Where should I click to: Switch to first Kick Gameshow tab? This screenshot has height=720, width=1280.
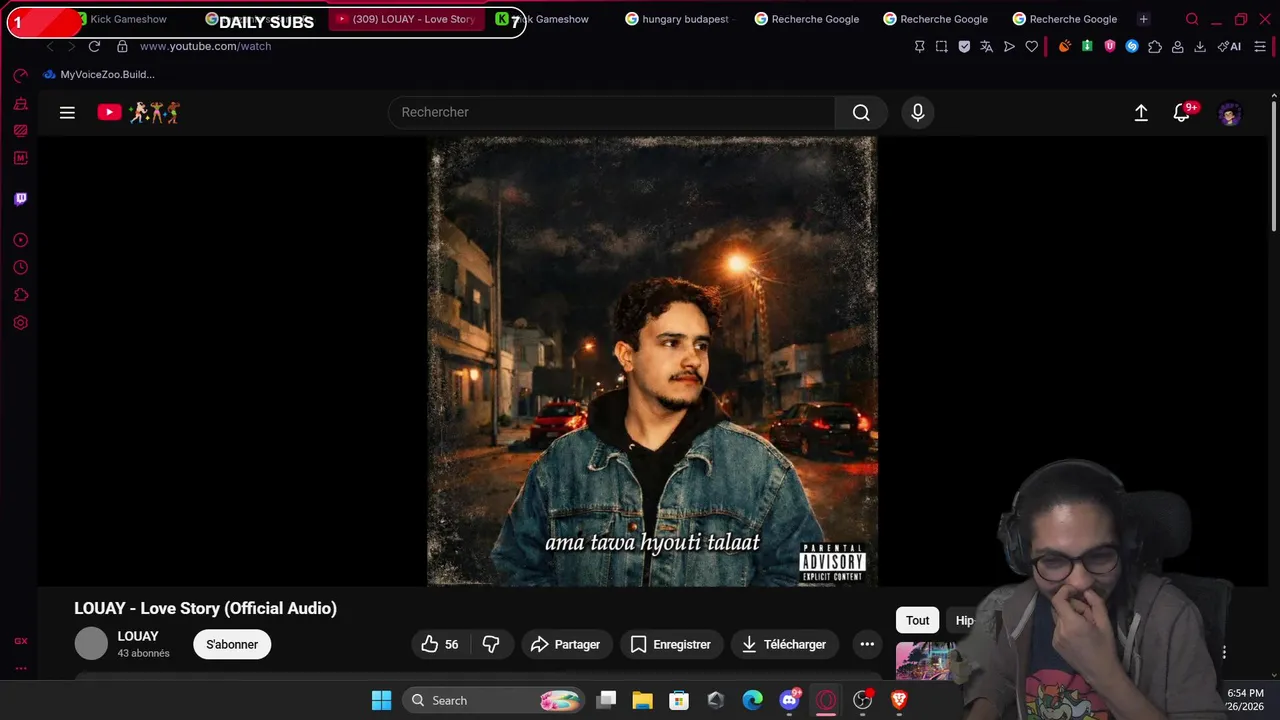(x=128, y=19)
